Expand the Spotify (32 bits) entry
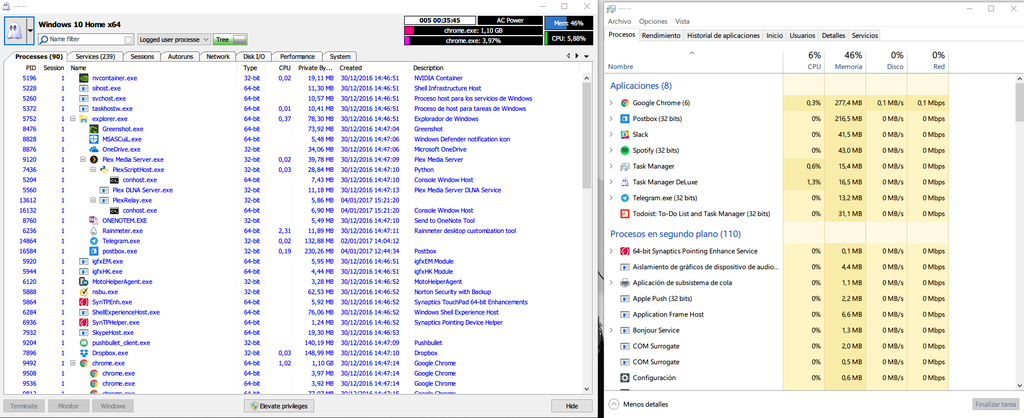This screenshot has width=1024, height=418. 611,150
